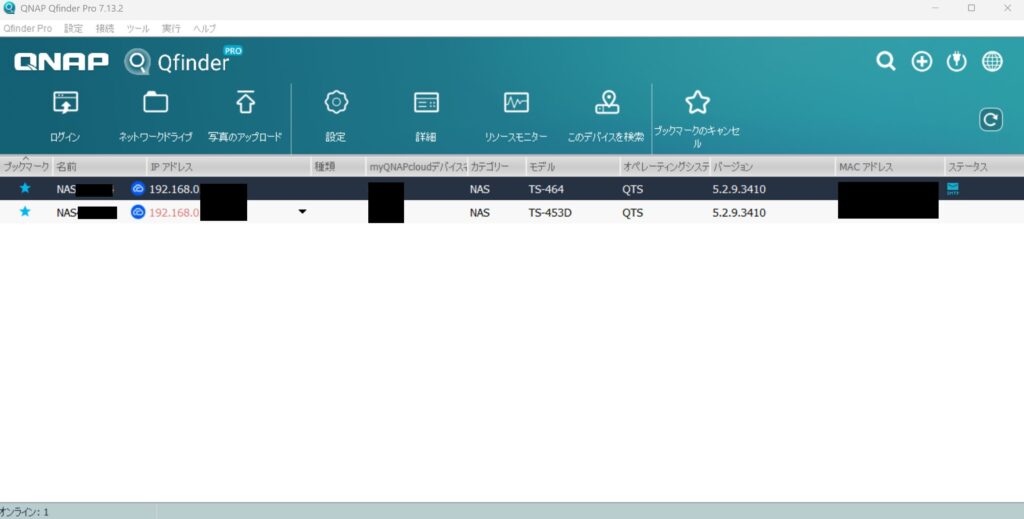Expand the dropdown arrow in TS-453D row

click(x=302, y=212)
